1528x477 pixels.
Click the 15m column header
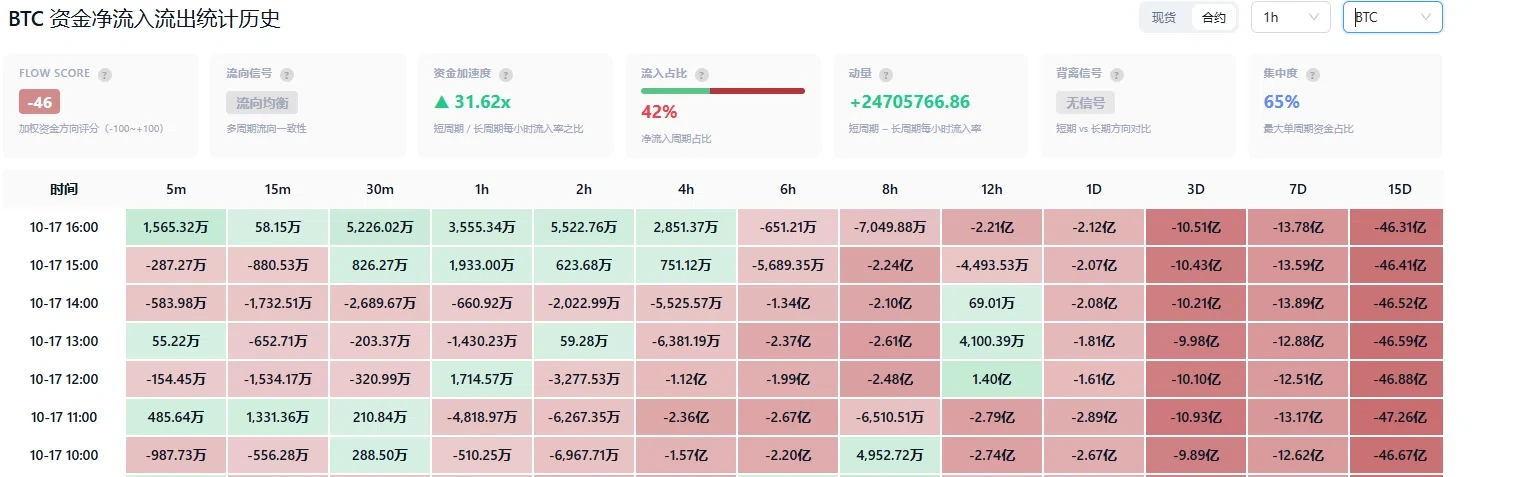[x=278, y=189]
